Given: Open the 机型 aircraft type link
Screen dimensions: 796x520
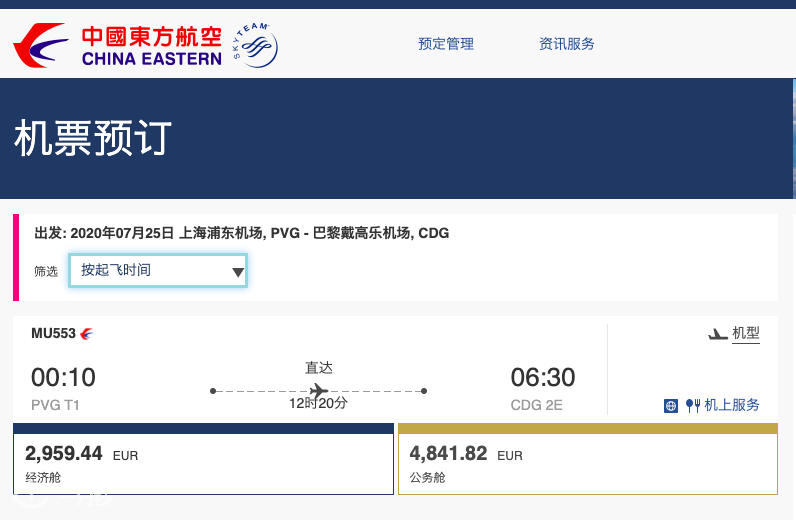Looking at the screenshot, I should (746, 333).
